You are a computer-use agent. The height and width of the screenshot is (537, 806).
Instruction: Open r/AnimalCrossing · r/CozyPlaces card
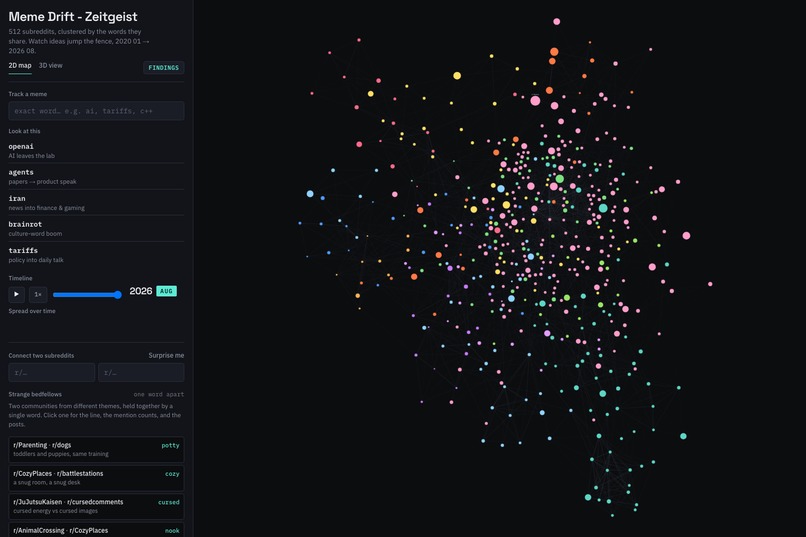point(96,530)
